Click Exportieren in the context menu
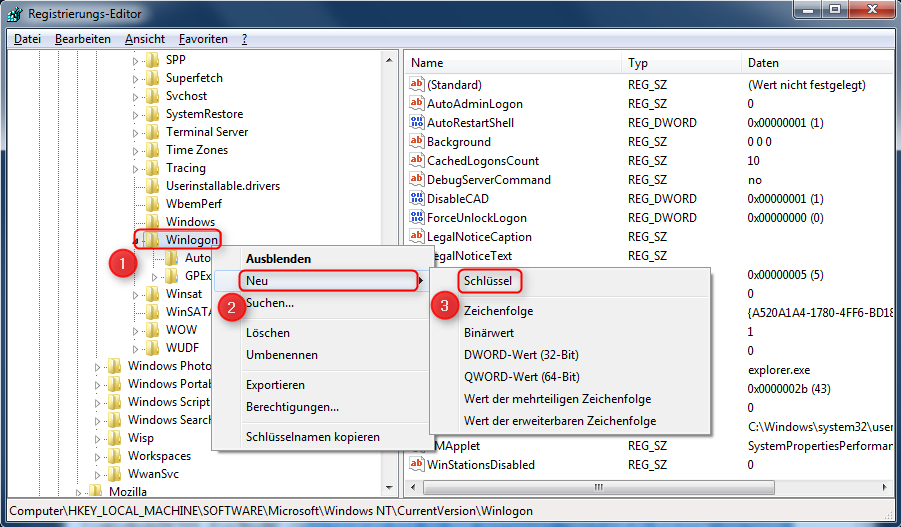Screen dimensions: 901x527 [x=275, y=385]
